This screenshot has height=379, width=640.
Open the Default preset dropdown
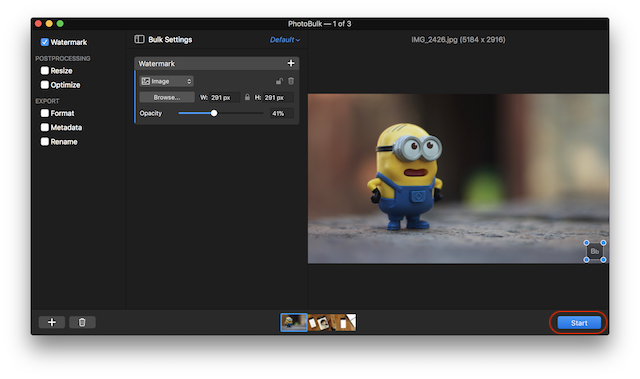[285, 40]
